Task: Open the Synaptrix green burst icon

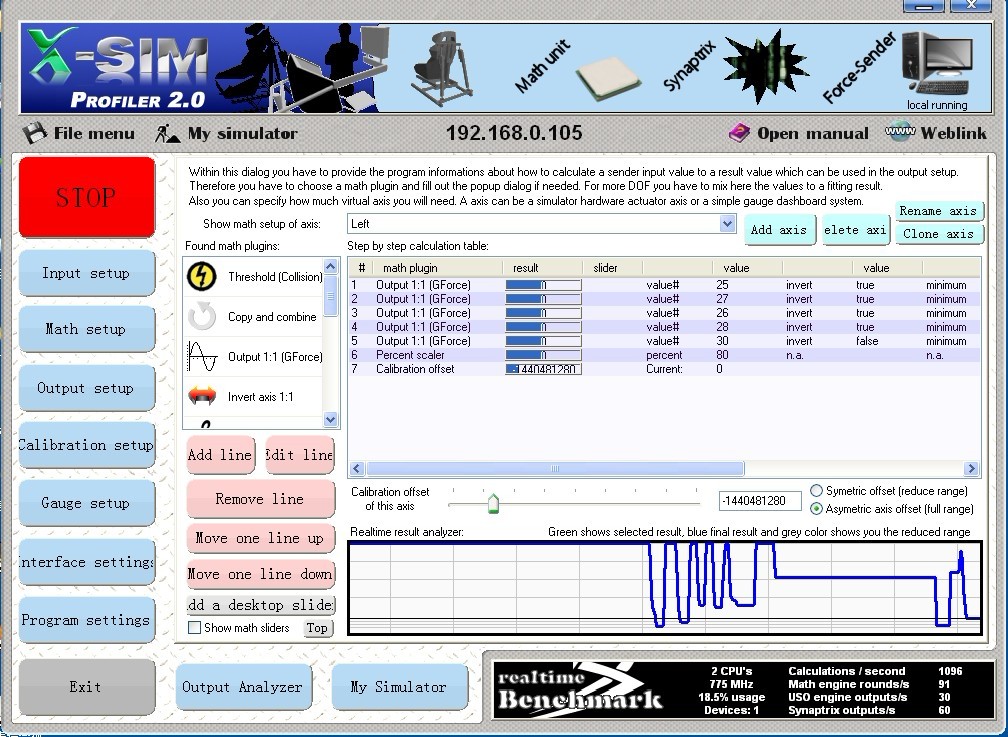Action: coord(764,66)
